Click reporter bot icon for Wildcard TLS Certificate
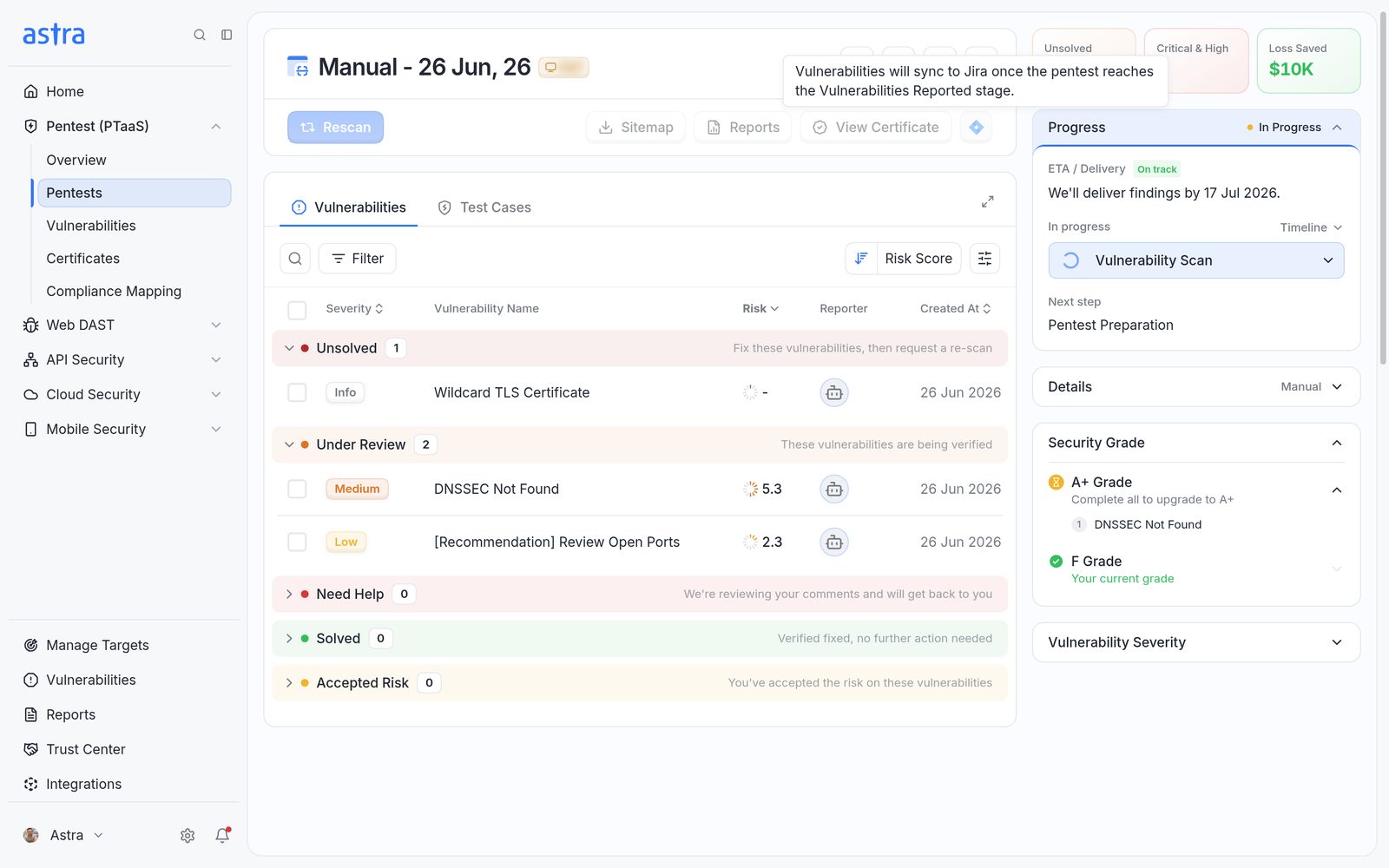Screen dimensions: 1389x868 click(x=834, y=392)
